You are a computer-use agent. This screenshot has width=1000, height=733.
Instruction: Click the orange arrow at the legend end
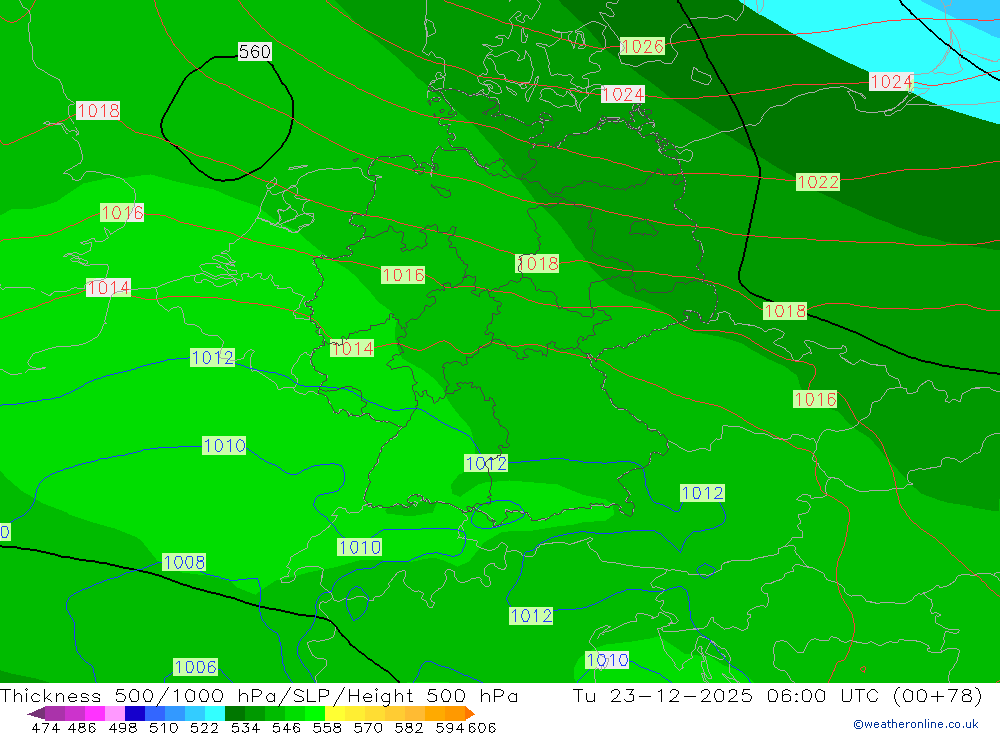470,713
